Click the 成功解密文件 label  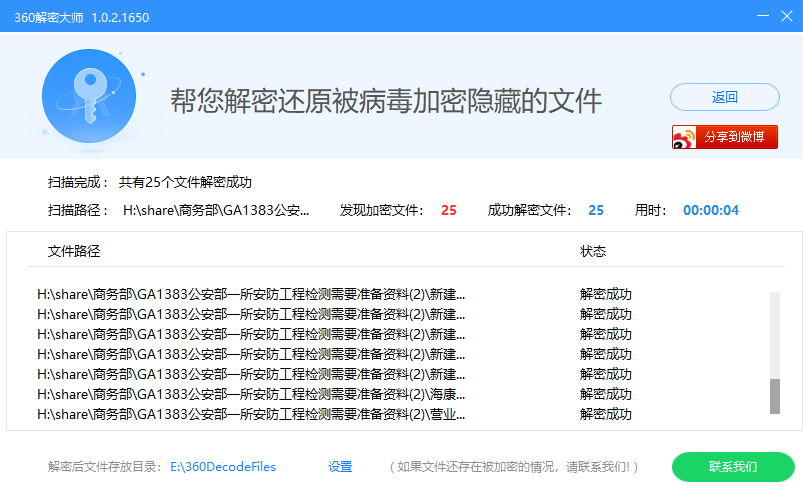coord(529,210)
